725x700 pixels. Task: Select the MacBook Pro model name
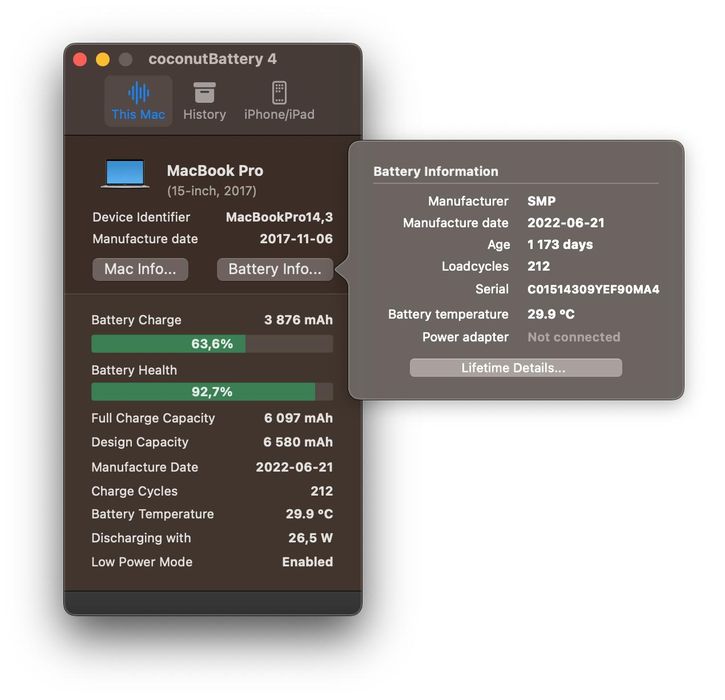[x=215, y=171]
